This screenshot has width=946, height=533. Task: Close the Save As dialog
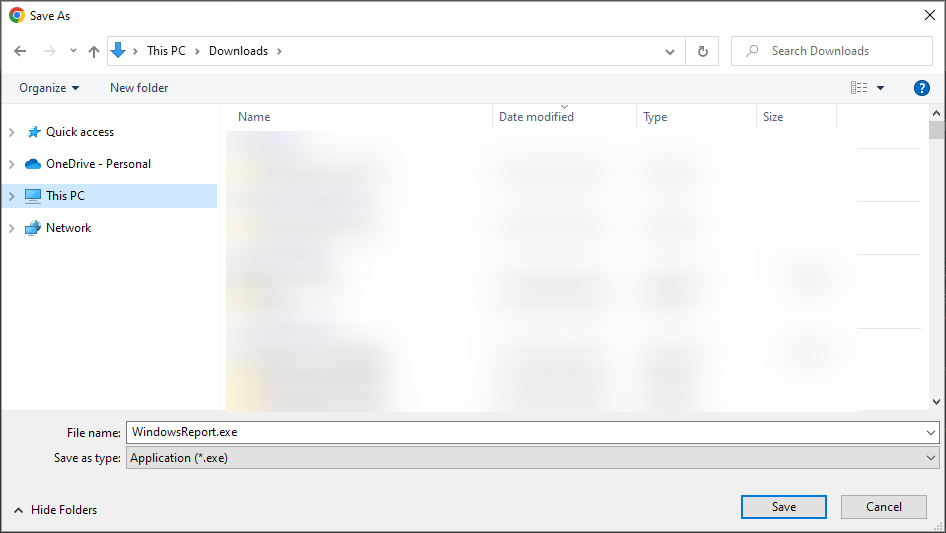(x=930, y=16)
